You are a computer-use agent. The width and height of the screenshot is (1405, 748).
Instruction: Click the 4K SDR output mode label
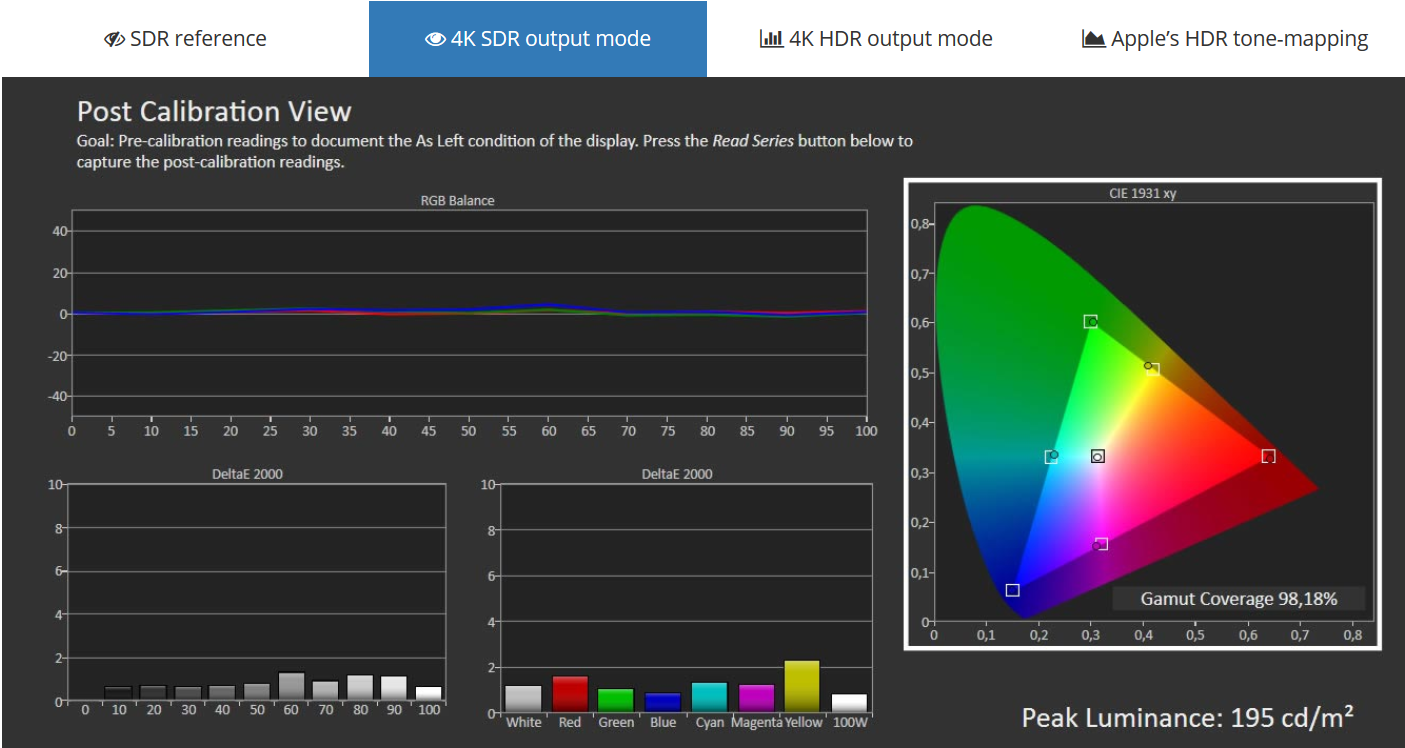click(550, 39)
